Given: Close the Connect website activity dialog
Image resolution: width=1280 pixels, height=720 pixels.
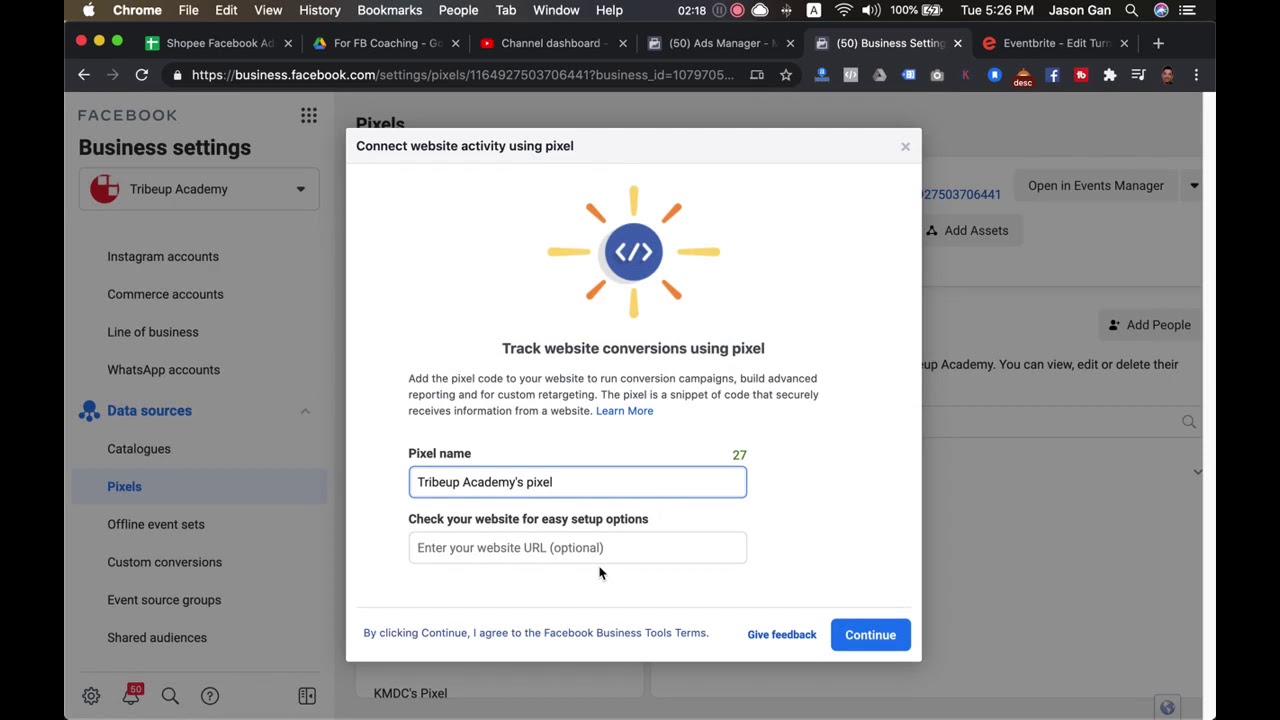Looking at the screenshot, I should pos(905,146).
